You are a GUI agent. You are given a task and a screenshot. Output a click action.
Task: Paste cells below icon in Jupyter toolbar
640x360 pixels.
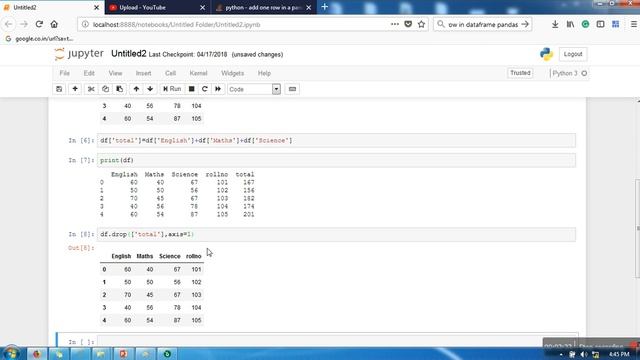point(120,89)
